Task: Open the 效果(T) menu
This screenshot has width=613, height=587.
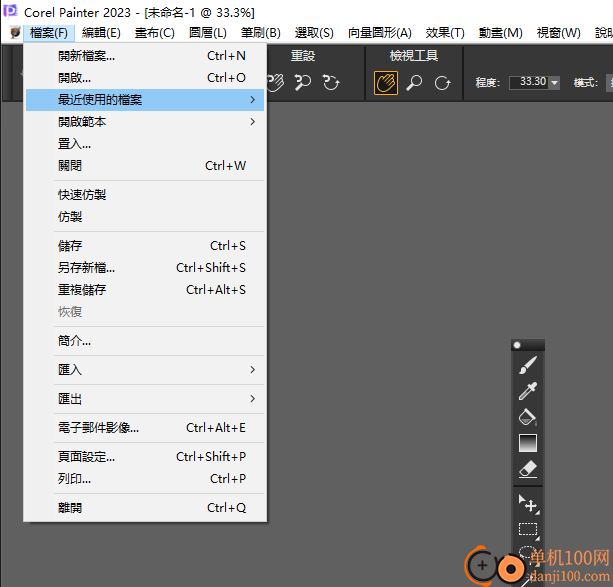Action: coord(445,33)
